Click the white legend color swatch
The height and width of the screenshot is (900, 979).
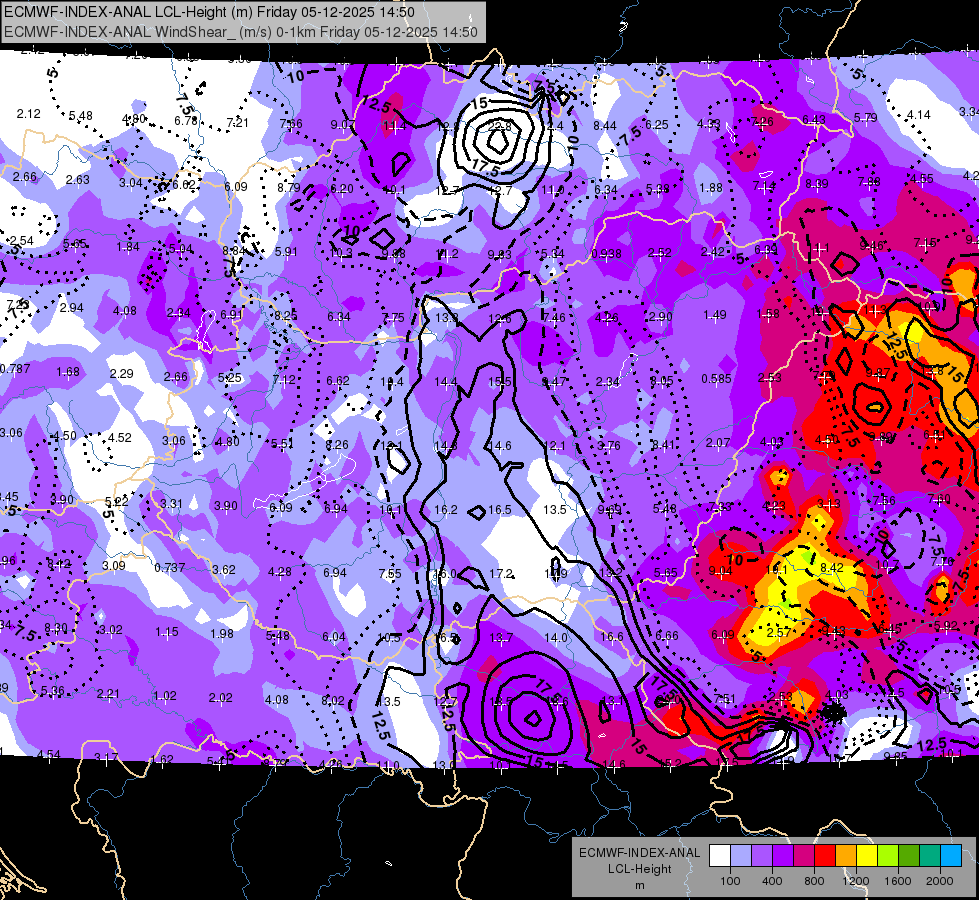(720, 856)
